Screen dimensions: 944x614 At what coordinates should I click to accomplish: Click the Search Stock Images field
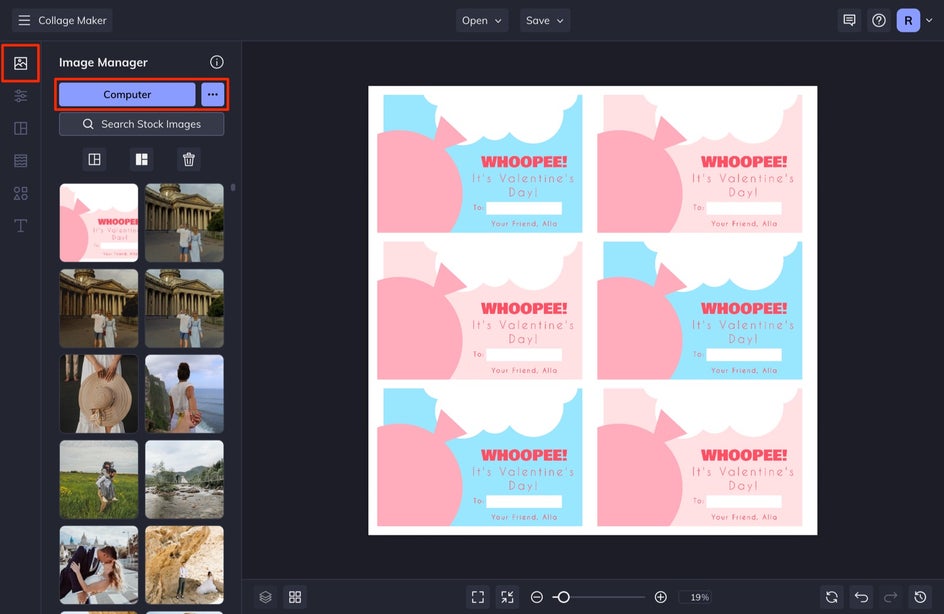coord(141,124)
